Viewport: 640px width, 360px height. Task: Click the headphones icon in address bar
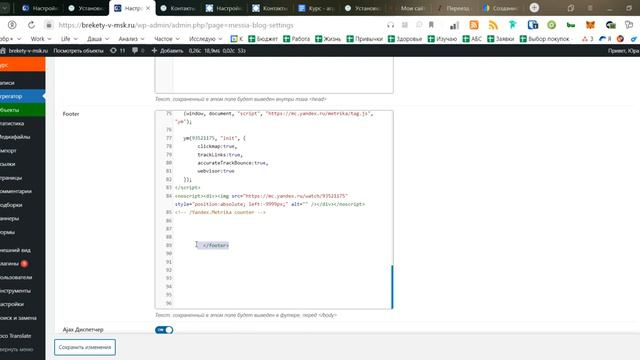(391, 25)
